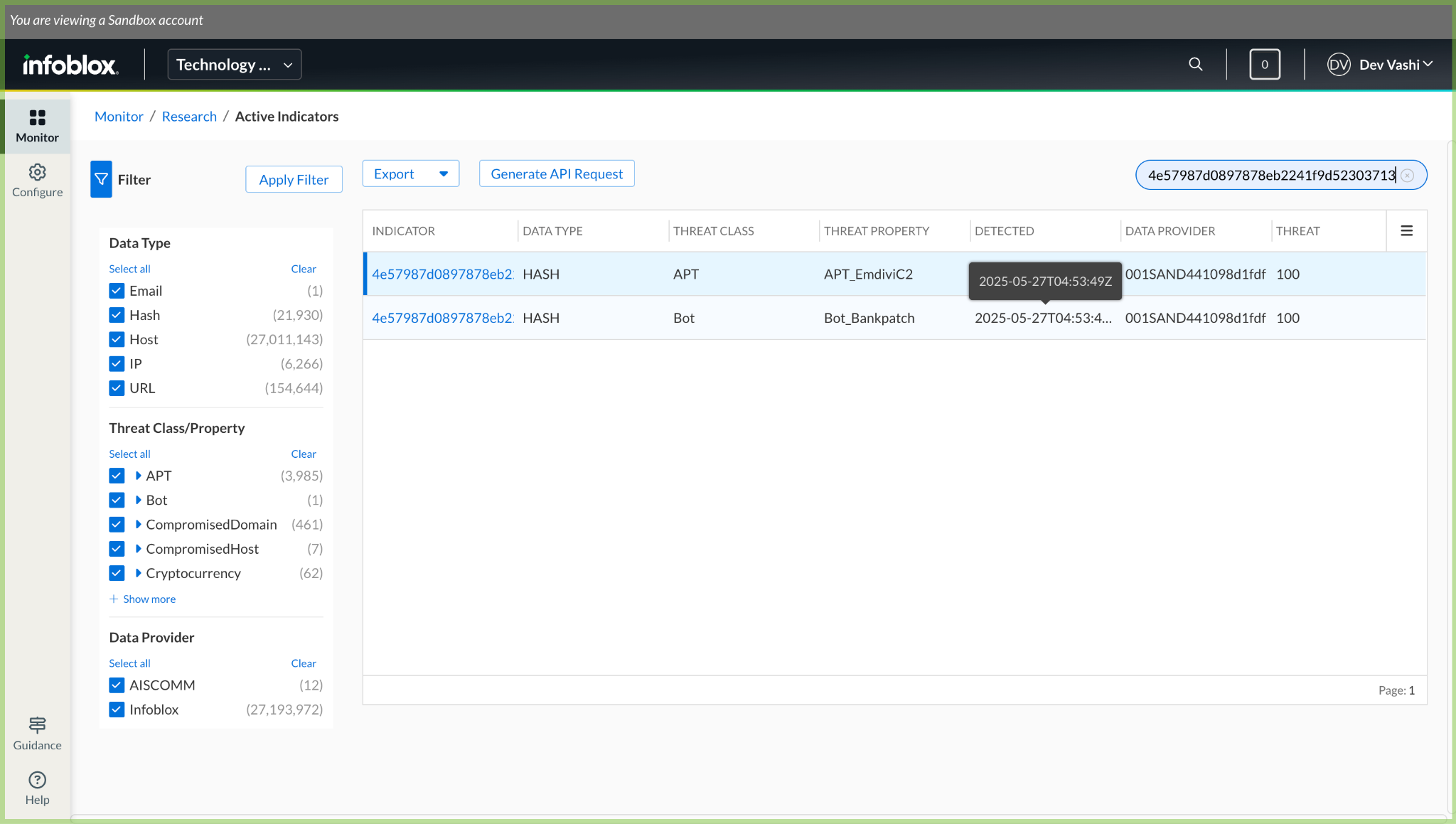Select all Data Provider options
Image resolution: width=1456 pixels, height=824 pixels.
click(129, 663)
